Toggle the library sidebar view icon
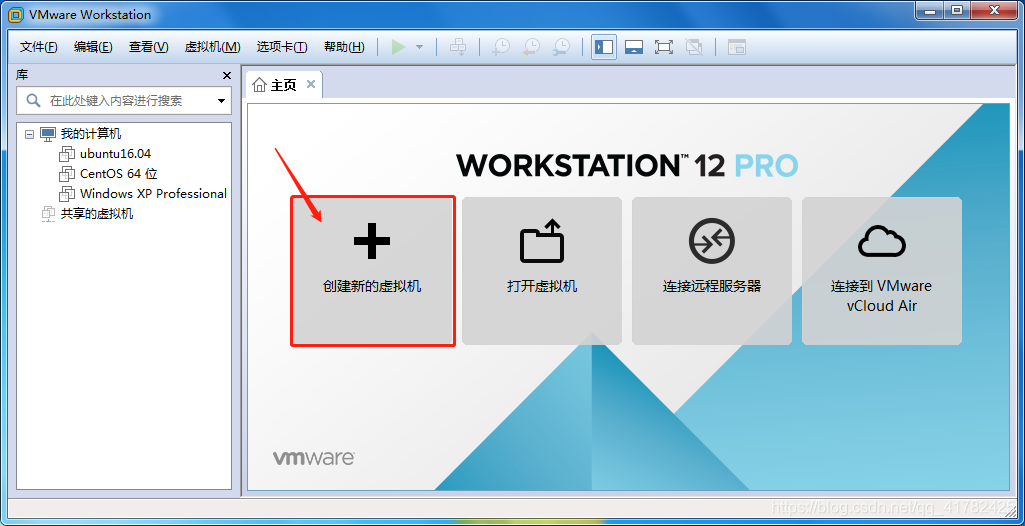This screenshot has height=526, width=1025. (x=604, y=47)
